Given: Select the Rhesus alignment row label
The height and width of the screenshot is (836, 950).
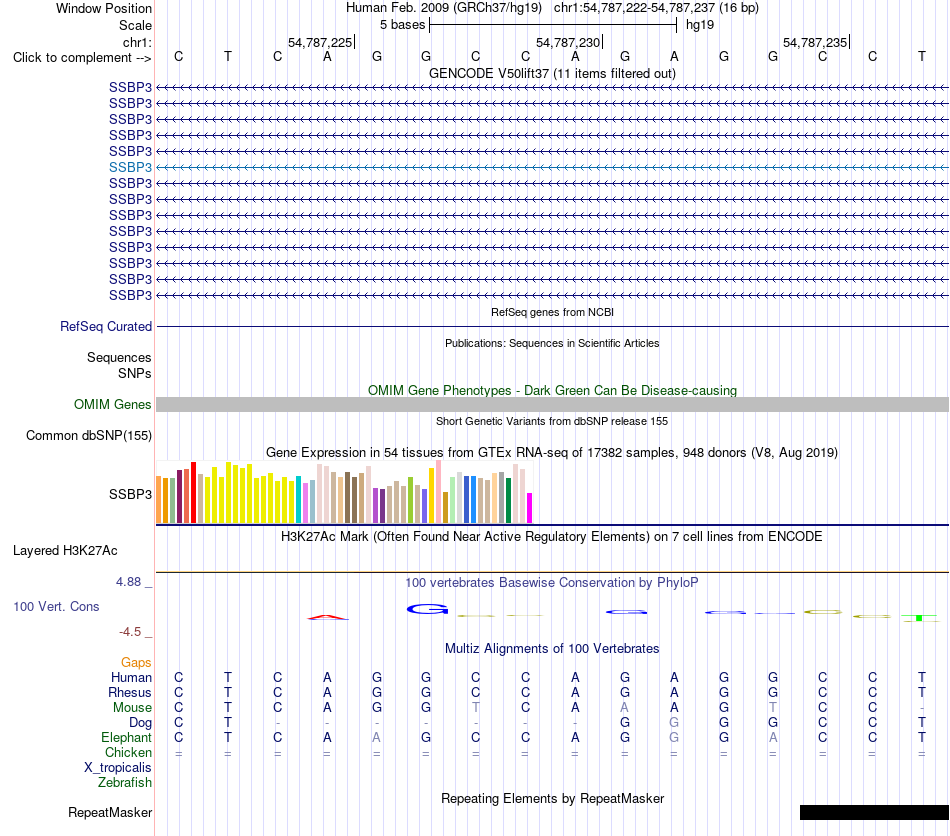Looking at the screenshot, I should click(130, 692).
